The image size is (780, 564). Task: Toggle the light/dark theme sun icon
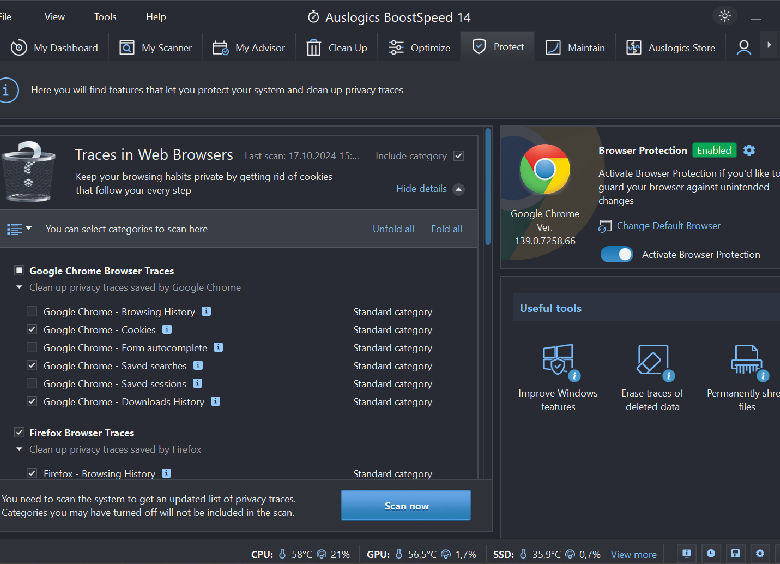tap(725, 16)
